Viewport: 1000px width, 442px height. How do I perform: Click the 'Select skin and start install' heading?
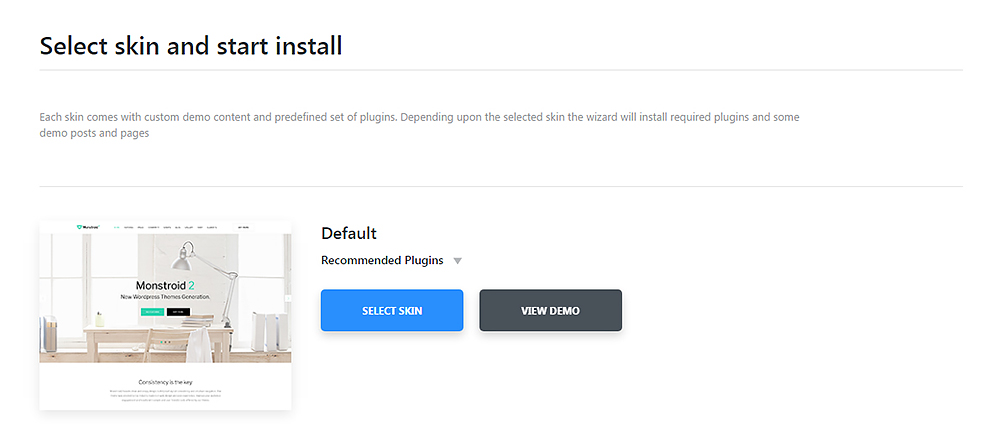(191, 45)
